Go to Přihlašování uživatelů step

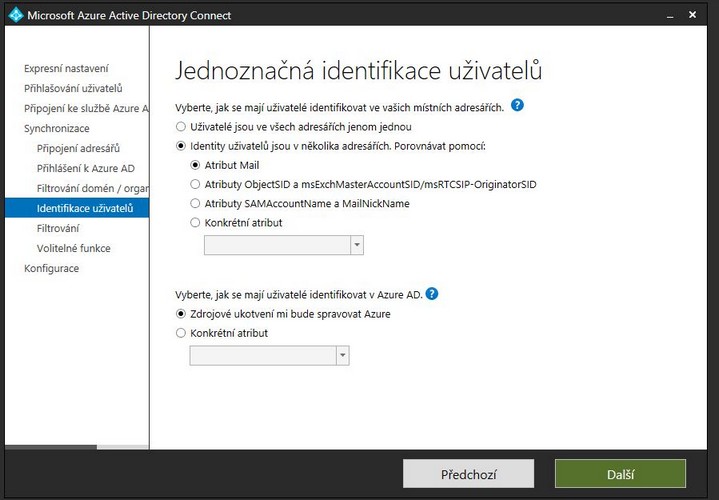click(x=73, y=88)
